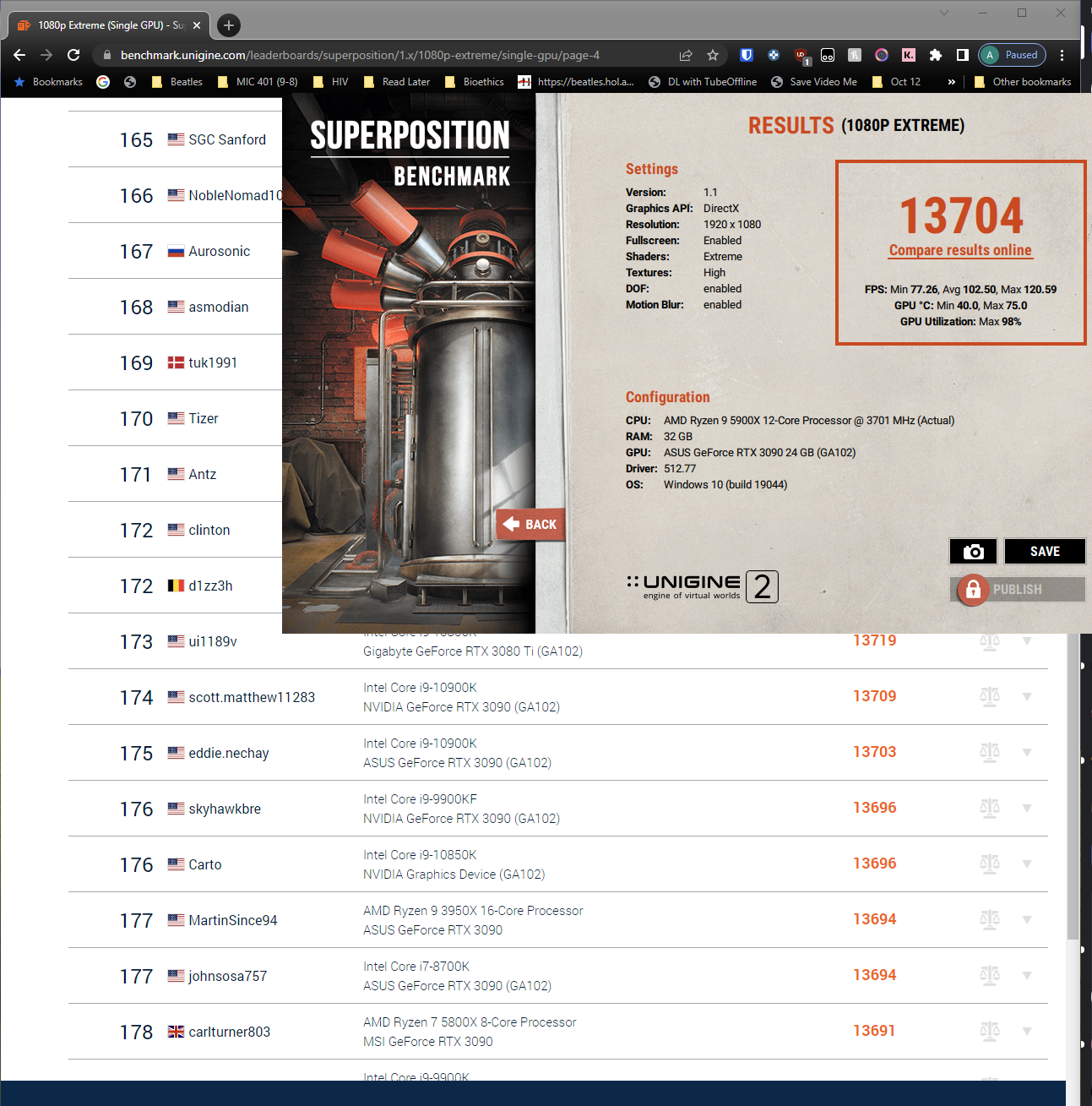The width and height of the screenshot is (1092, 1106).
Task: Click username carlturner803
Action: click(x=230, y=1032)
